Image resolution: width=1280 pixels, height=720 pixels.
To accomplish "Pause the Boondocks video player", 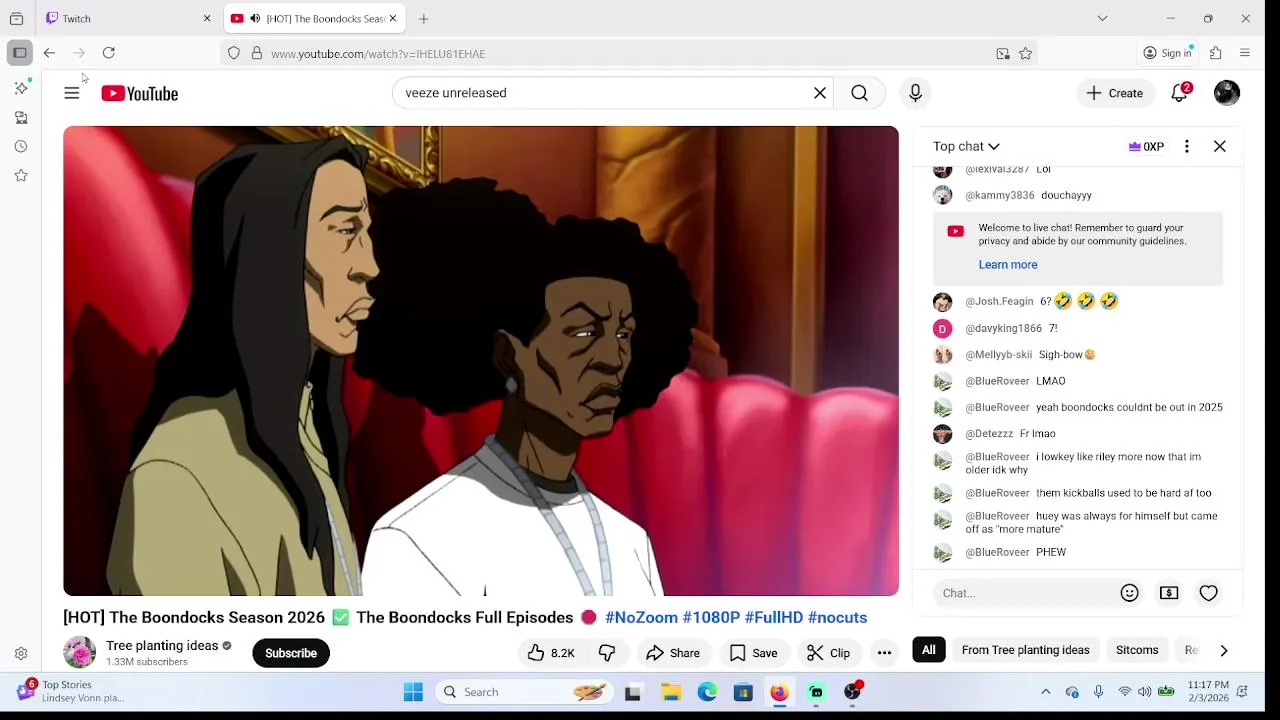I will (481, 361).
